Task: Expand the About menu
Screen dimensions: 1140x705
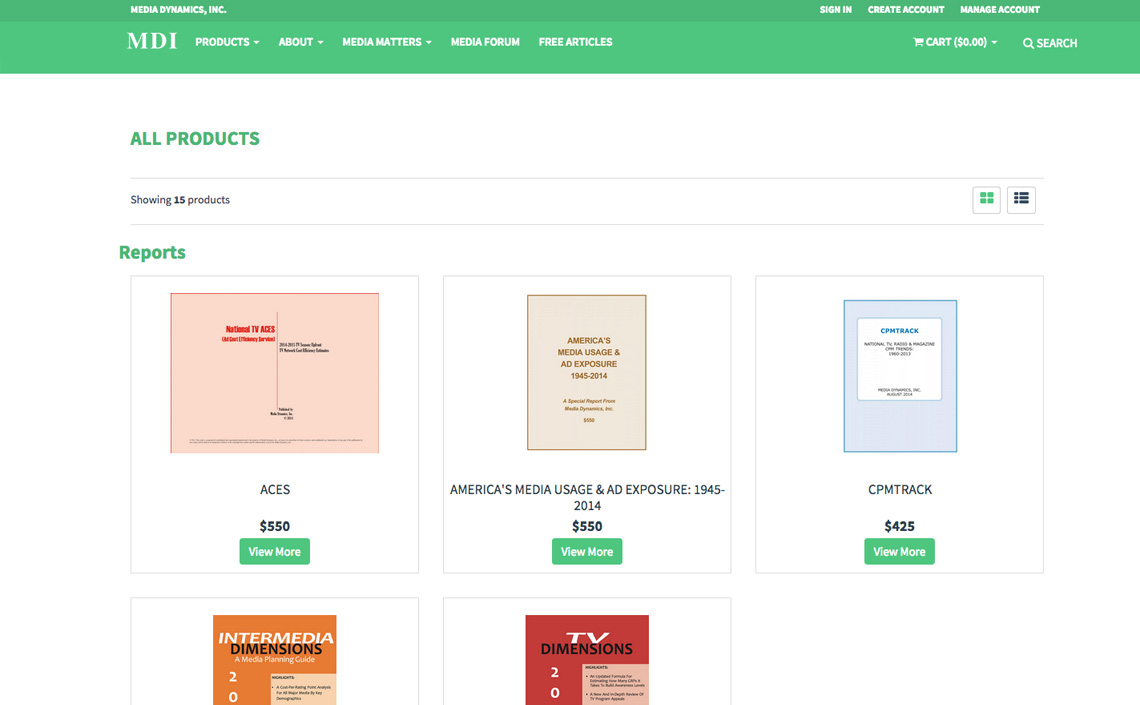Action: [300, 42]
